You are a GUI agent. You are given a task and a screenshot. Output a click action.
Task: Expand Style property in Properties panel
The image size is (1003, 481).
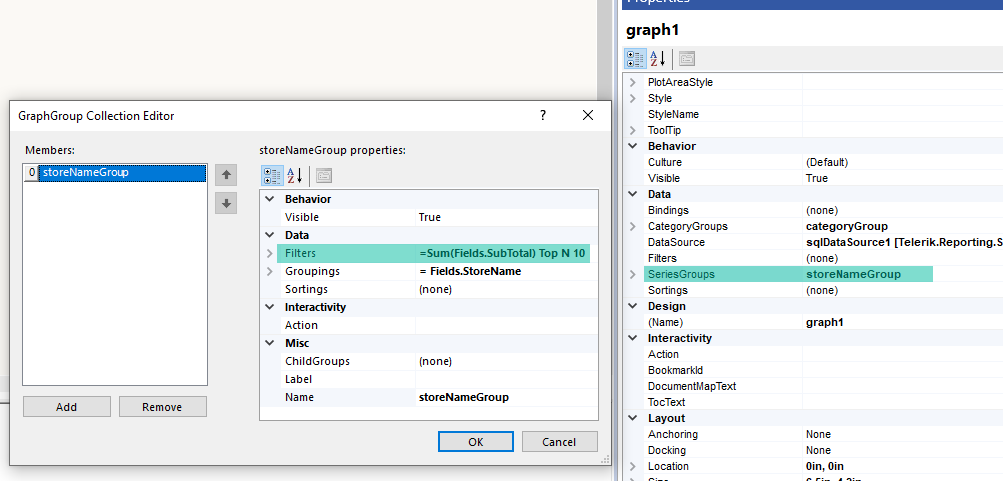click(x=633, y=99)
